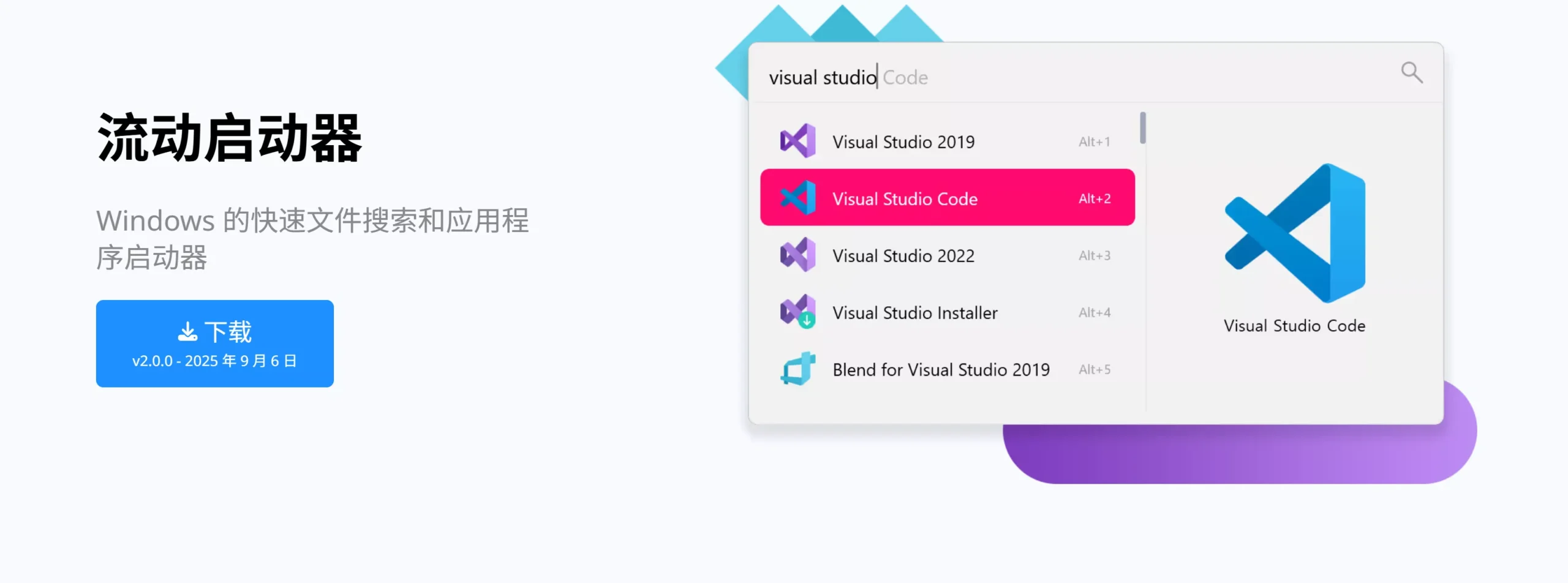Click the Alt+4 shortcut label
Viewport: 1568px width, 583px height.
tap(1095, 312)
